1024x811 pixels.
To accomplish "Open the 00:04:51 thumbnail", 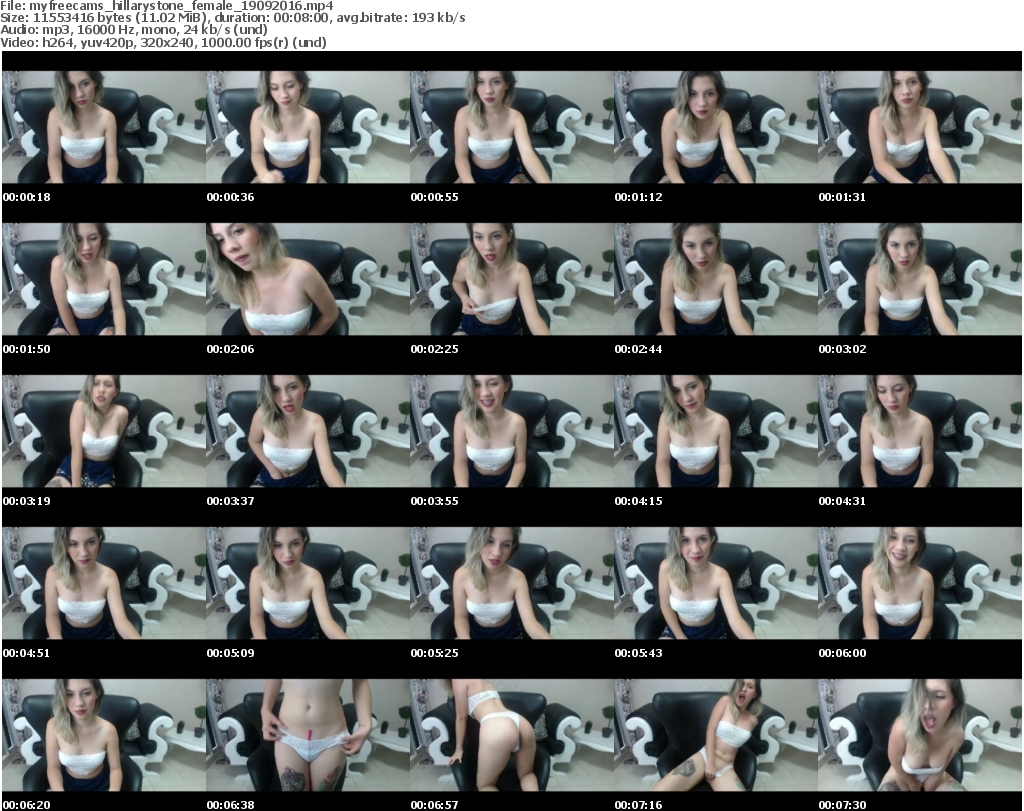I will click(104, 583).
